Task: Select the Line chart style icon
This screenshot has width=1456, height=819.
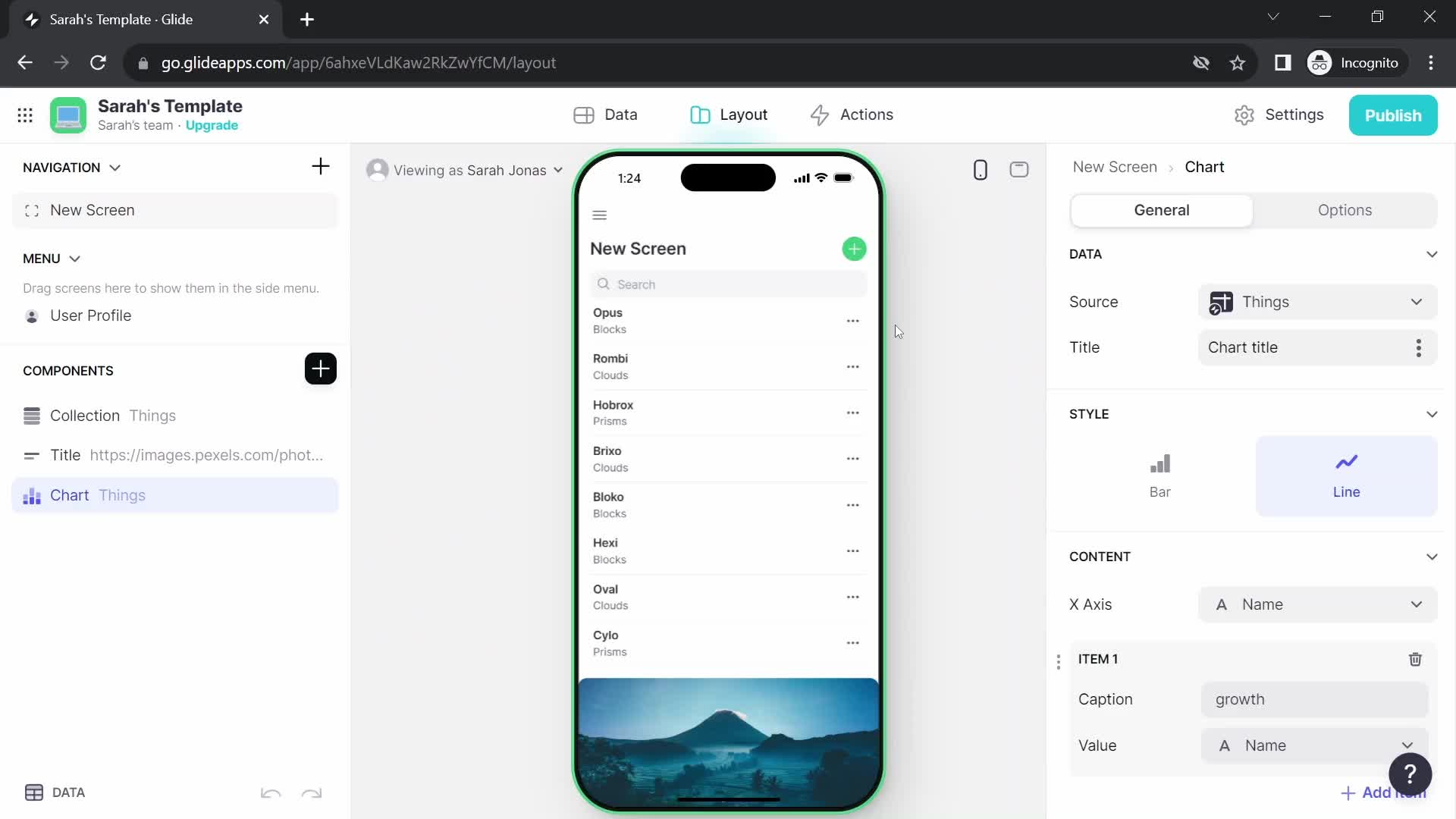Action: pyautogui.click(x=1347, y=472)
